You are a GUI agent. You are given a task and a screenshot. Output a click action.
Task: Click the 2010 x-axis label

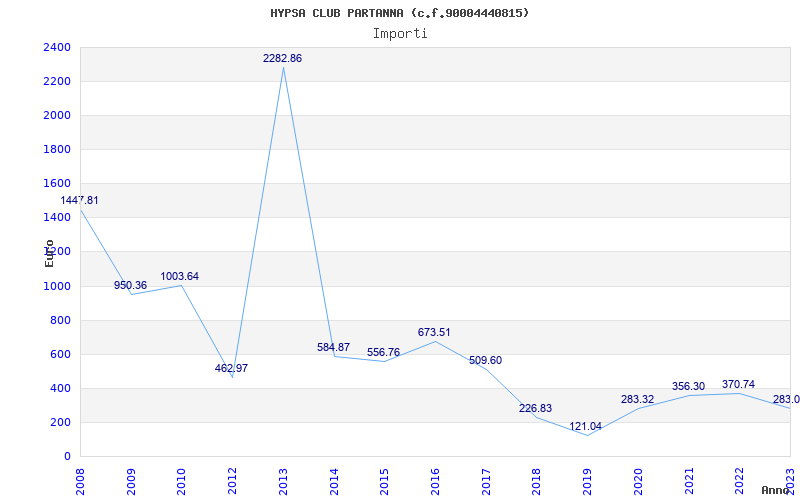[x=181, y=481]
